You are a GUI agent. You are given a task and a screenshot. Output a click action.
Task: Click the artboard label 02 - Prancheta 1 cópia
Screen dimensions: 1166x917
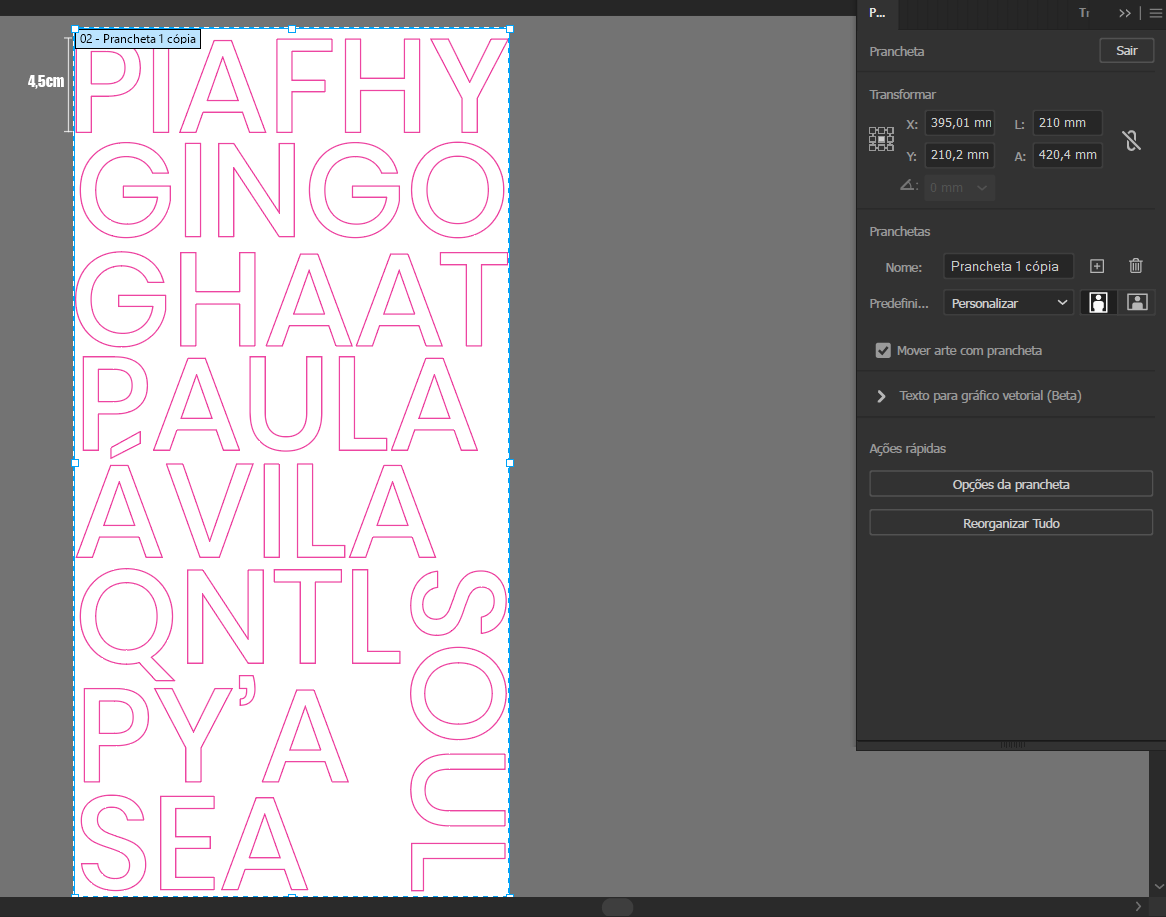click(138, 39)
